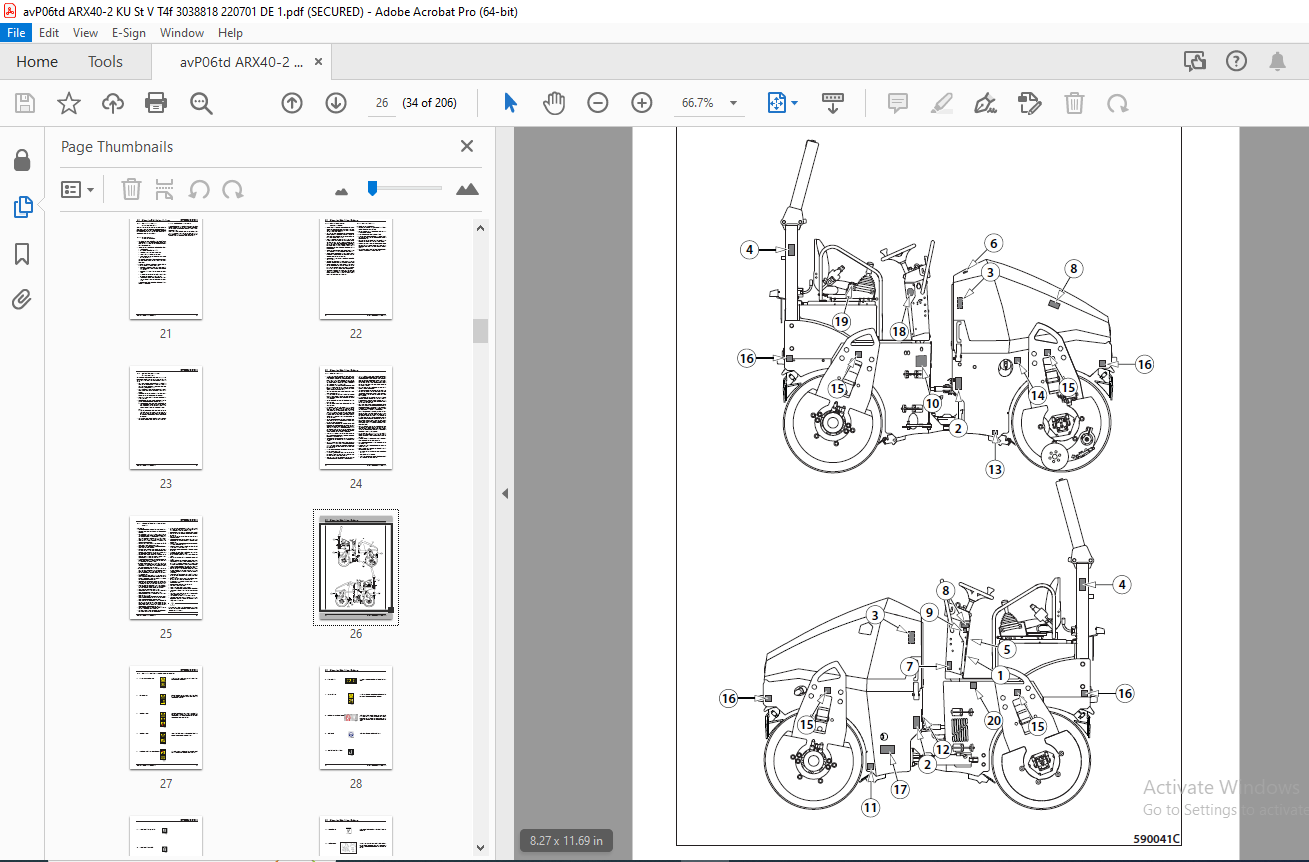Select the highlight text tool

point(941,103)
